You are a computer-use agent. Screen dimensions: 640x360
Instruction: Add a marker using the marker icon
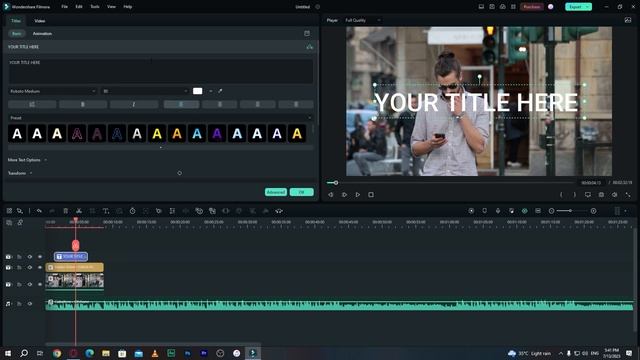coord(484,211)
